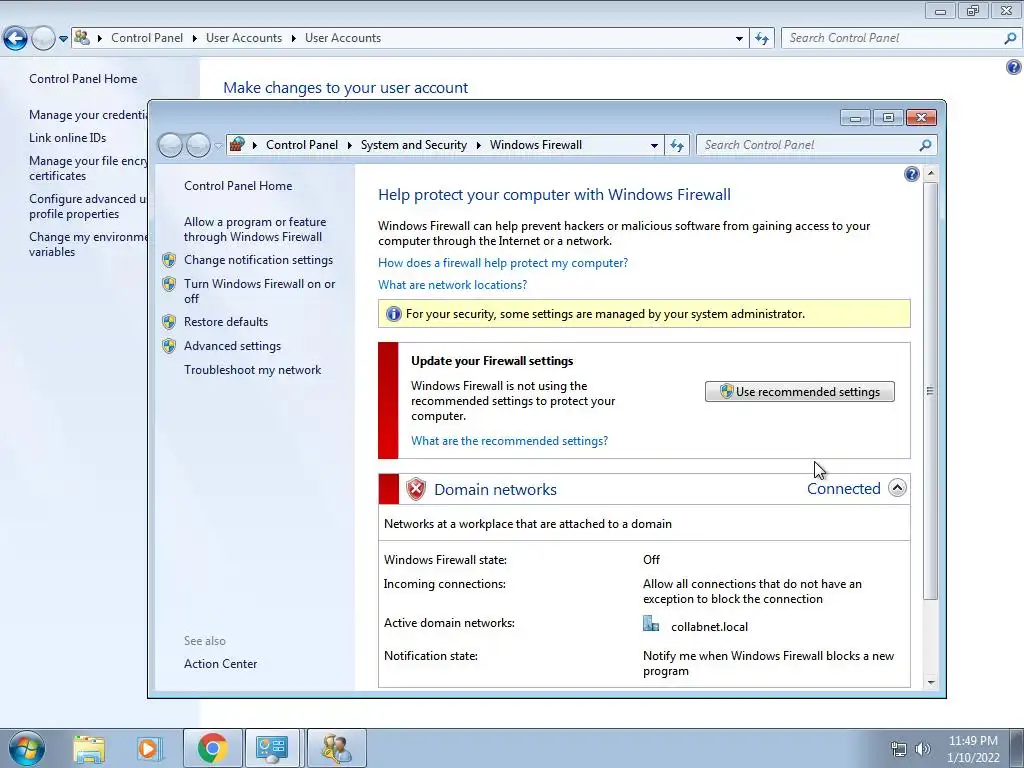Open Turn Windows Firewall on or off

pos(259,291)
